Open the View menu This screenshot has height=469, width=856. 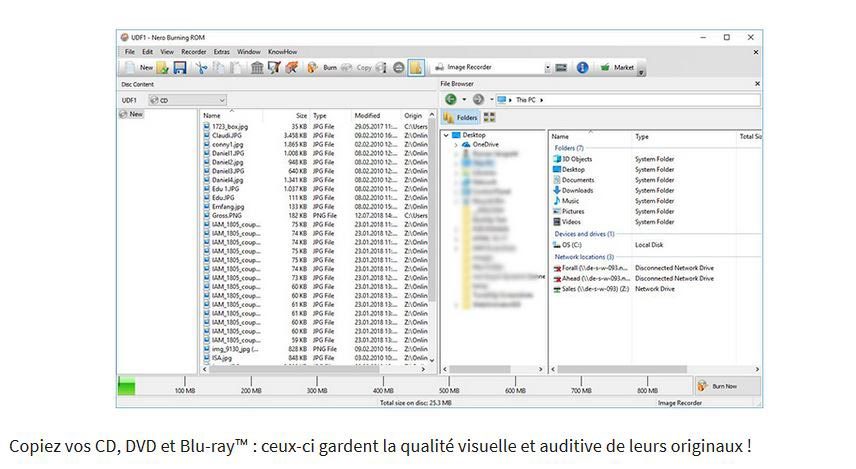click(x=167, y=52)
